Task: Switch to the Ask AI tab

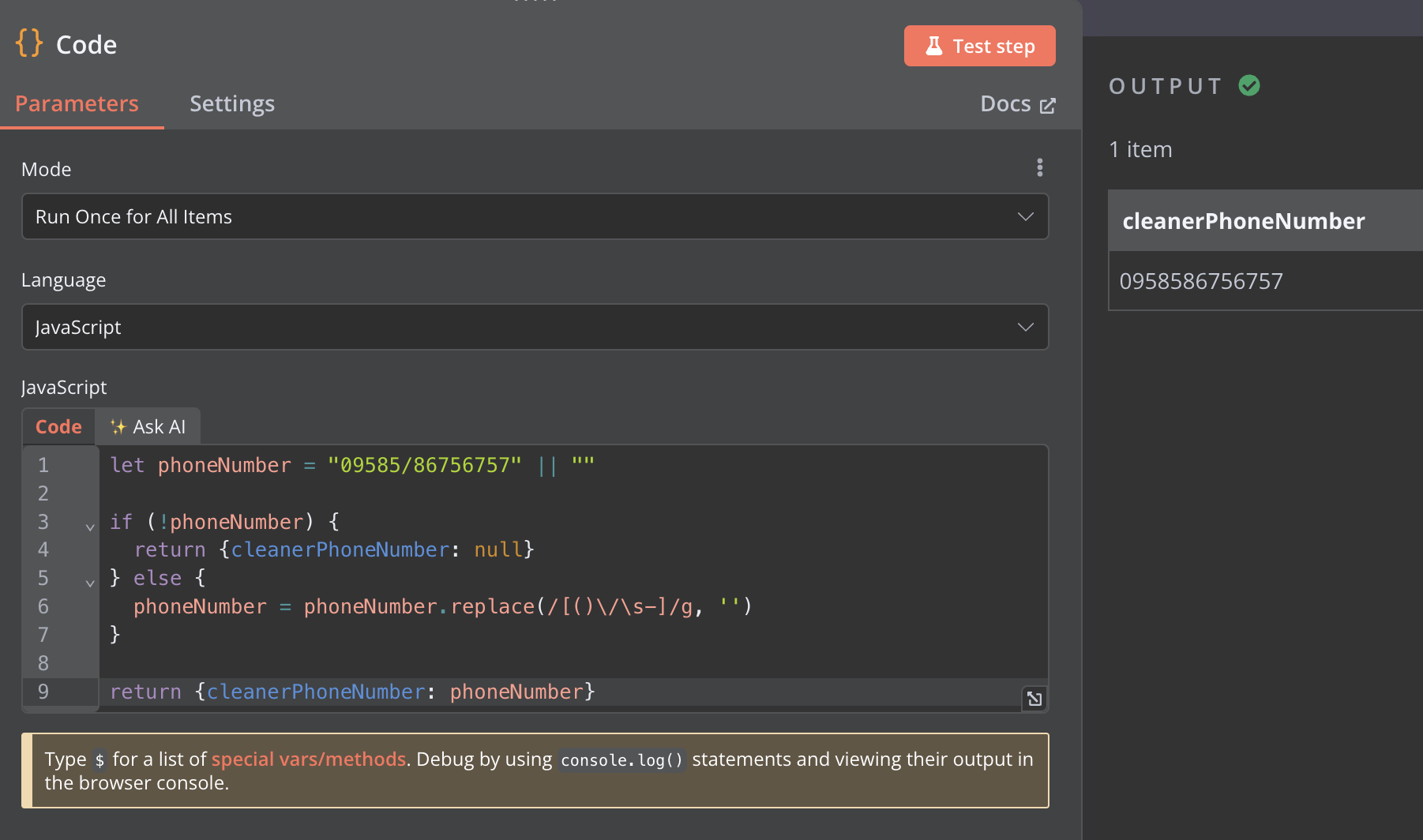Action: pos(148,426)
